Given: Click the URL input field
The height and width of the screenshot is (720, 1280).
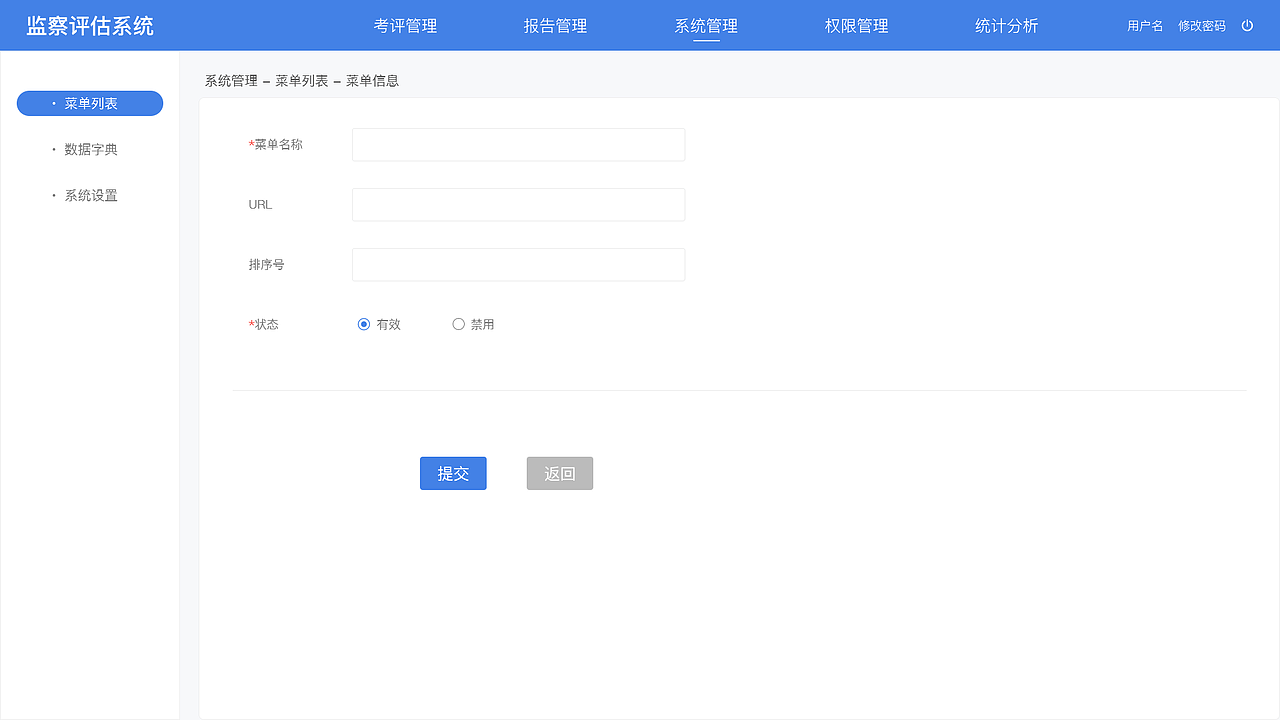Looking at the screenshot, I should [517, 204].
